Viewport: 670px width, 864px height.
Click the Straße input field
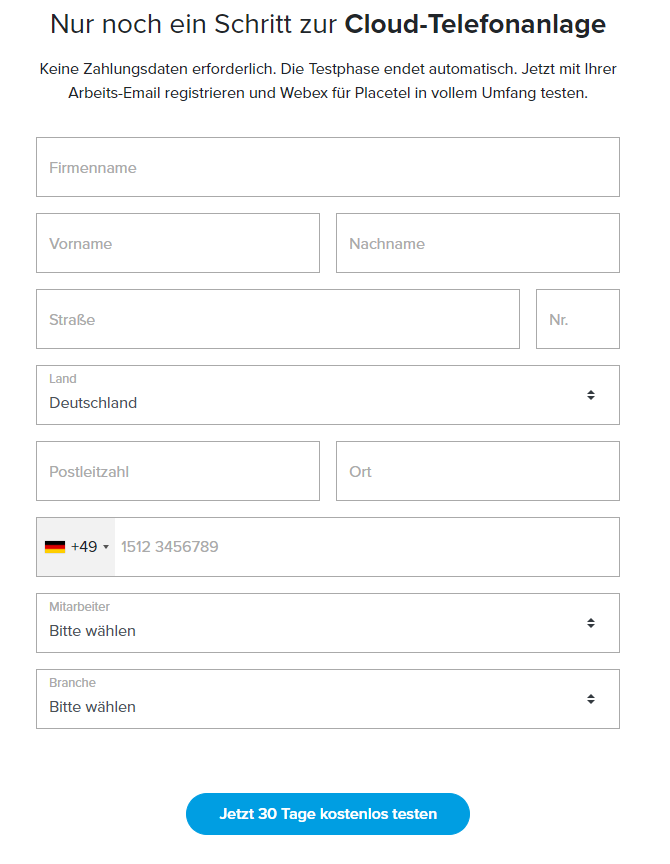pyautogui.click(x=278, y=319)
